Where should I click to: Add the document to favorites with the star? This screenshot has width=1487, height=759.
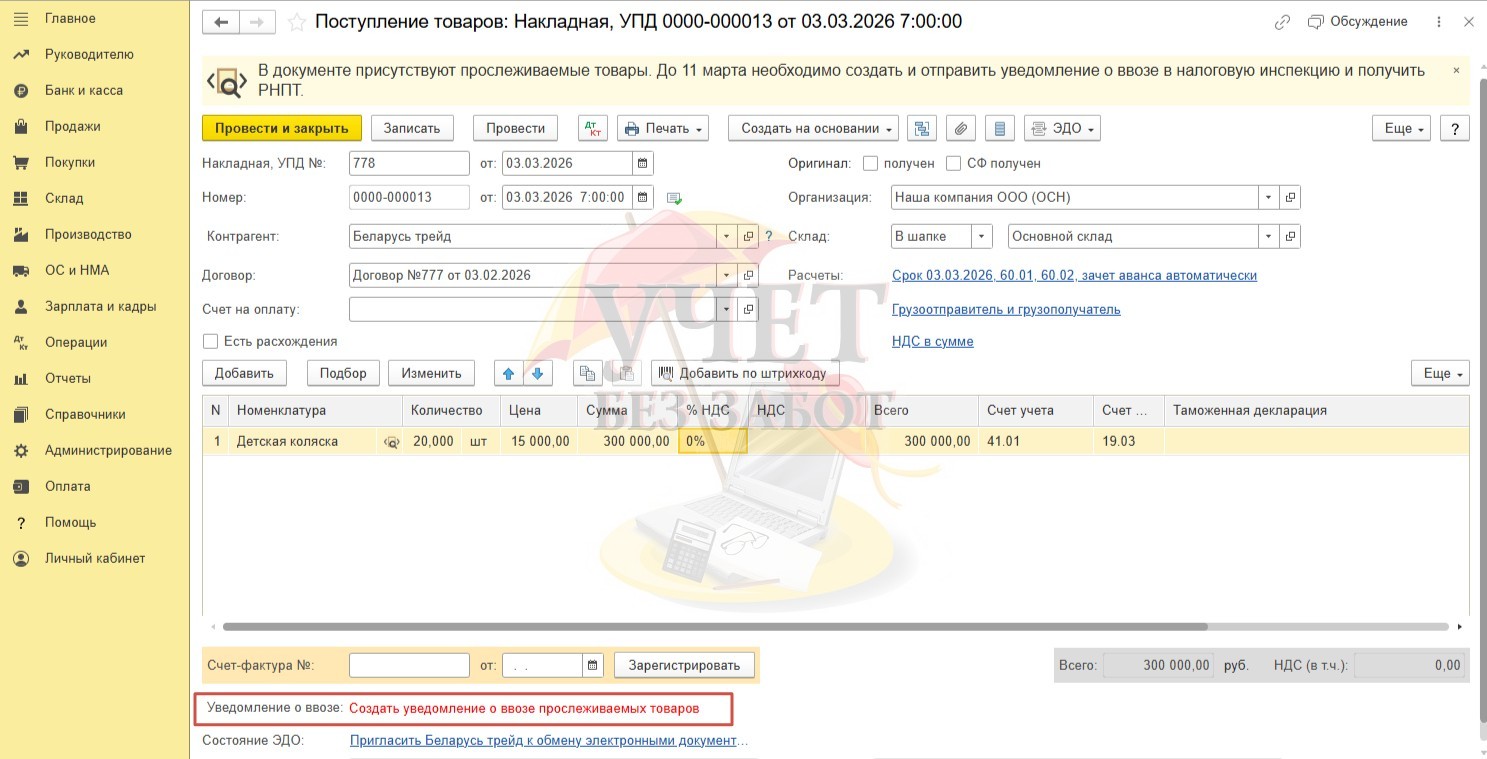point(296,22)
